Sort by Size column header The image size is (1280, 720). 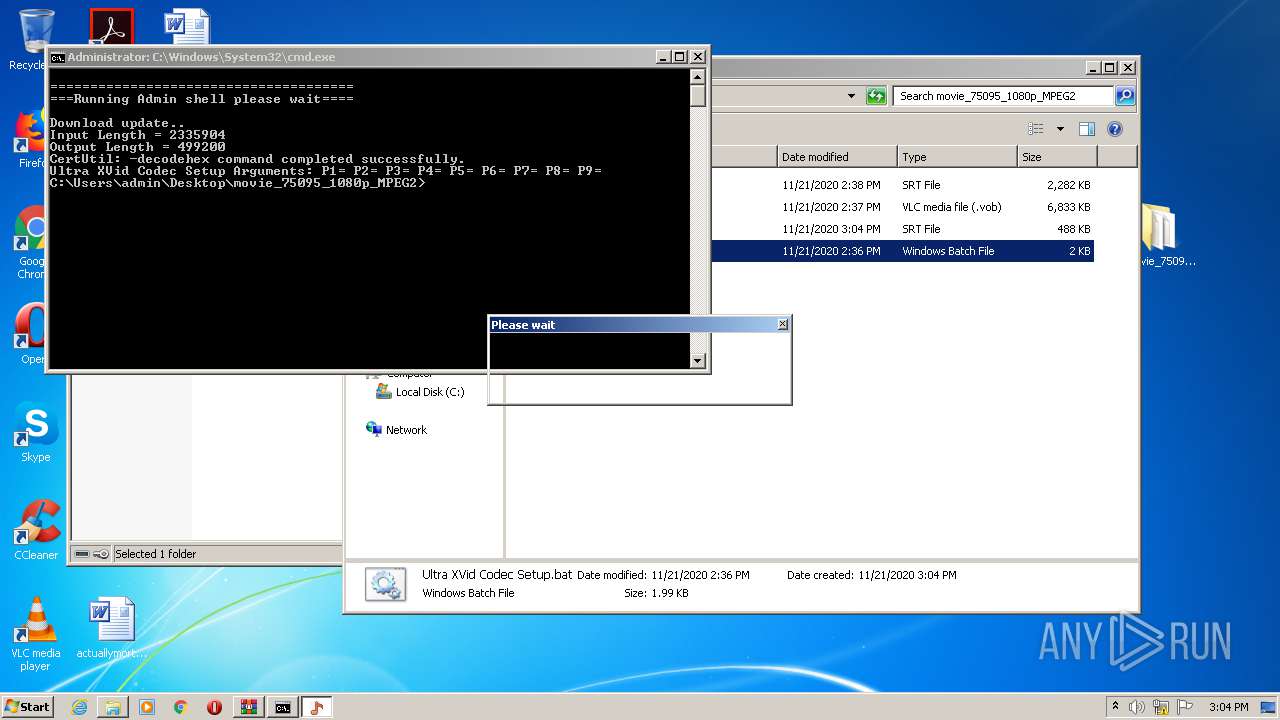coord(1057,157)
